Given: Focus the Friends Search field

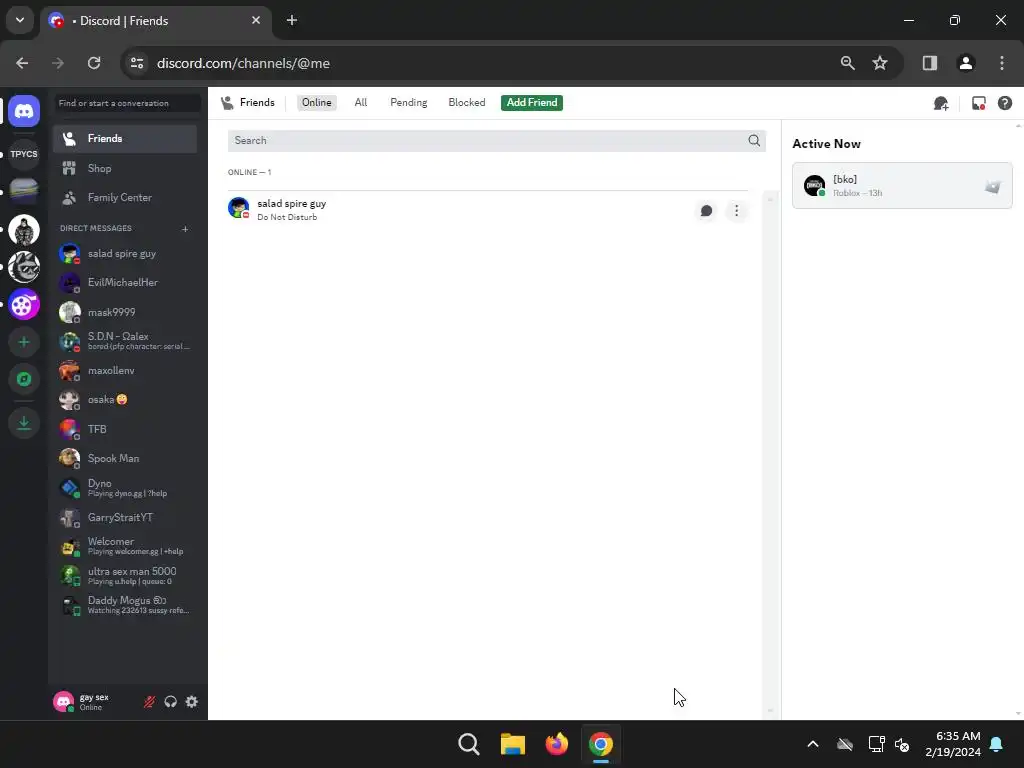Looking at the screenshot, I should 496,140.
